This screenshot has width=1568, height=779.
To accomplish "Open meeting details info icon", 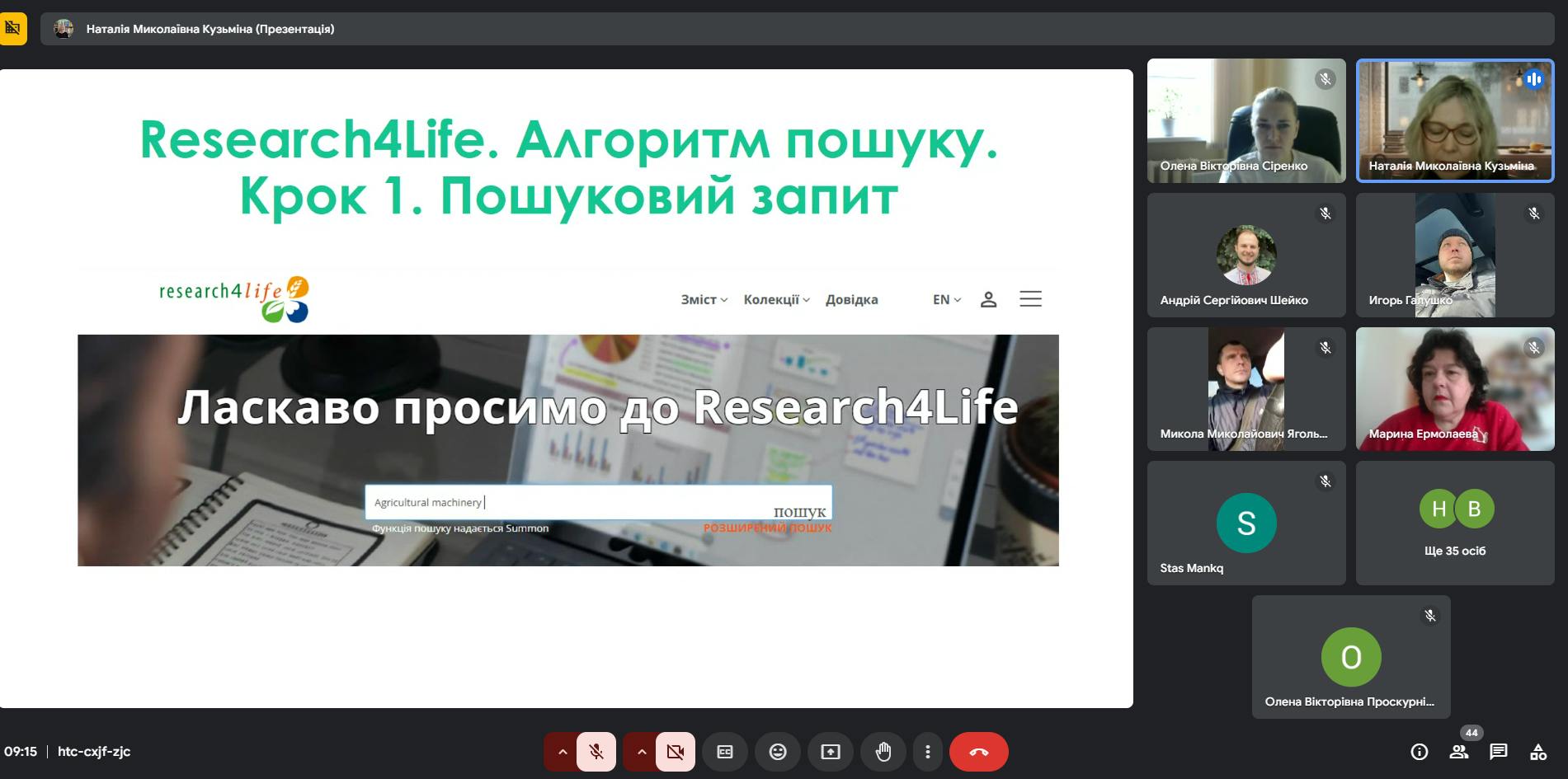I will 1420,752.
